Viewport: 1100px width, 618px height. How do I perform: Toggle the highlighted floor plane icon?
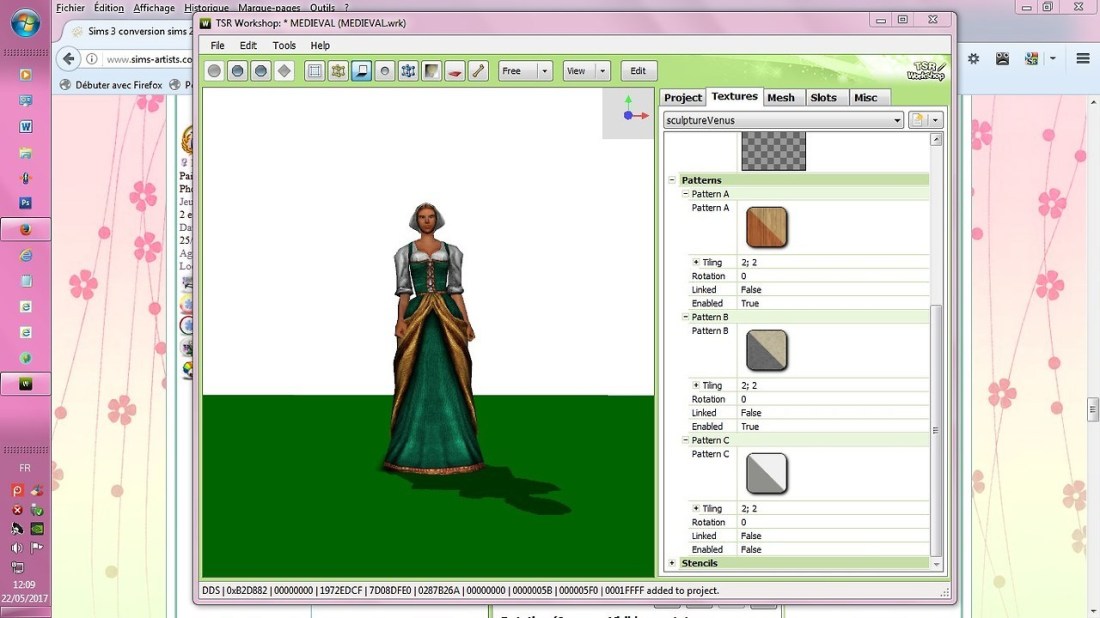coord(361,71)
